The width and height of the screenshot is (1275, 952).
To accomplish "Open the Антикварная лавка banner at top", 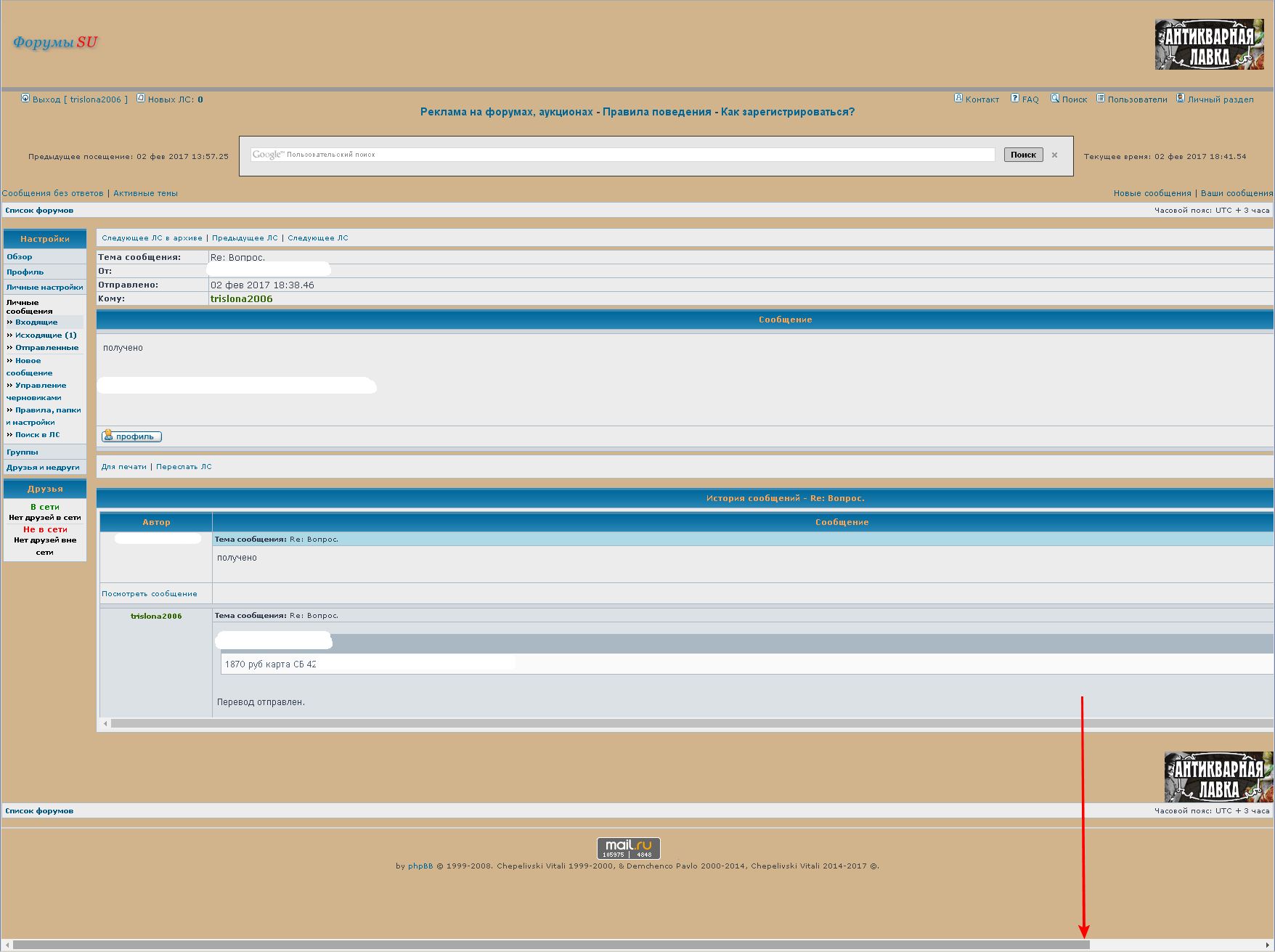I will 1208,45.
